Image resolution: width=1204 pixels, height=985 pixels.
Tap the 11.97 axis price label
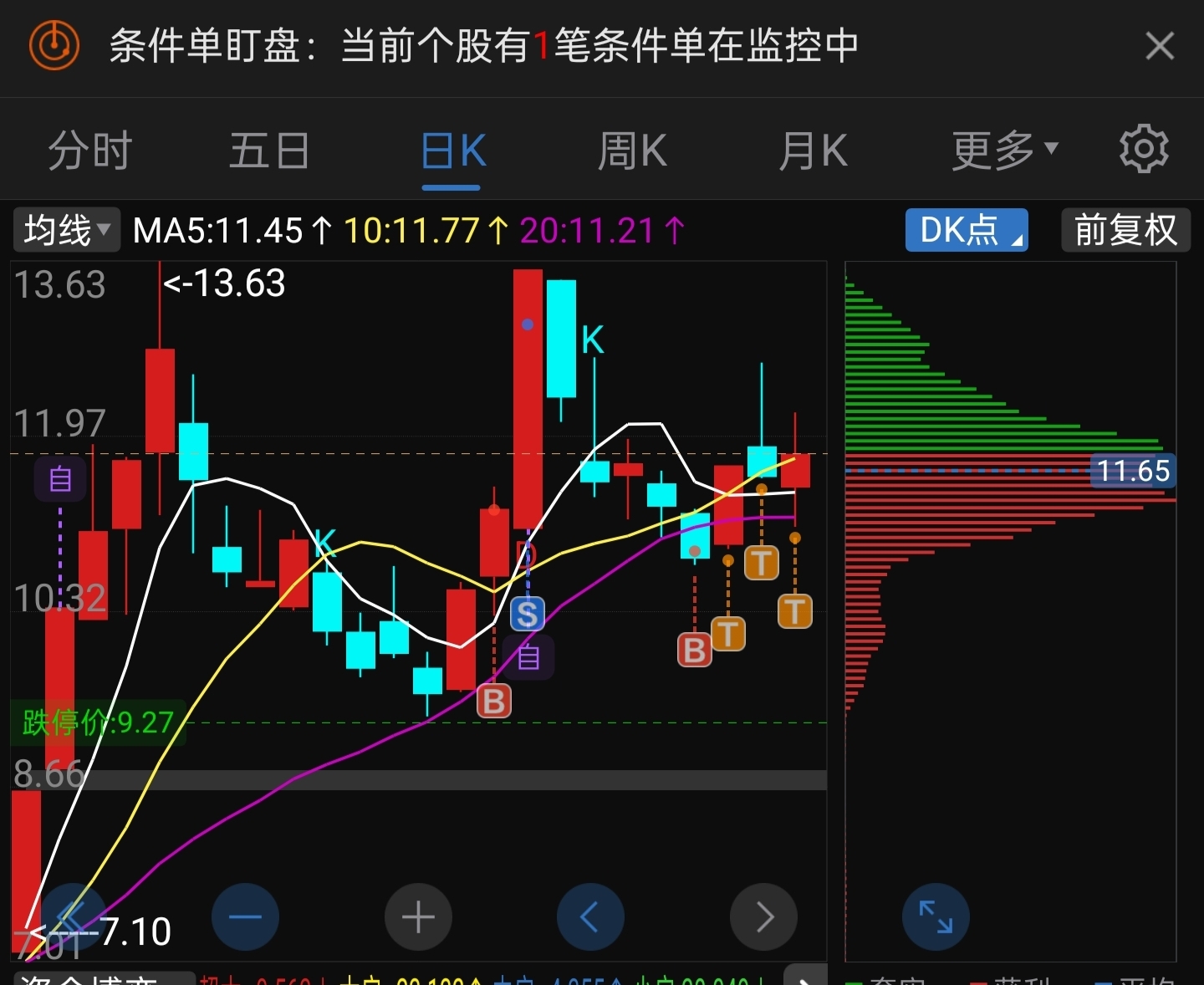pos(60,424)
